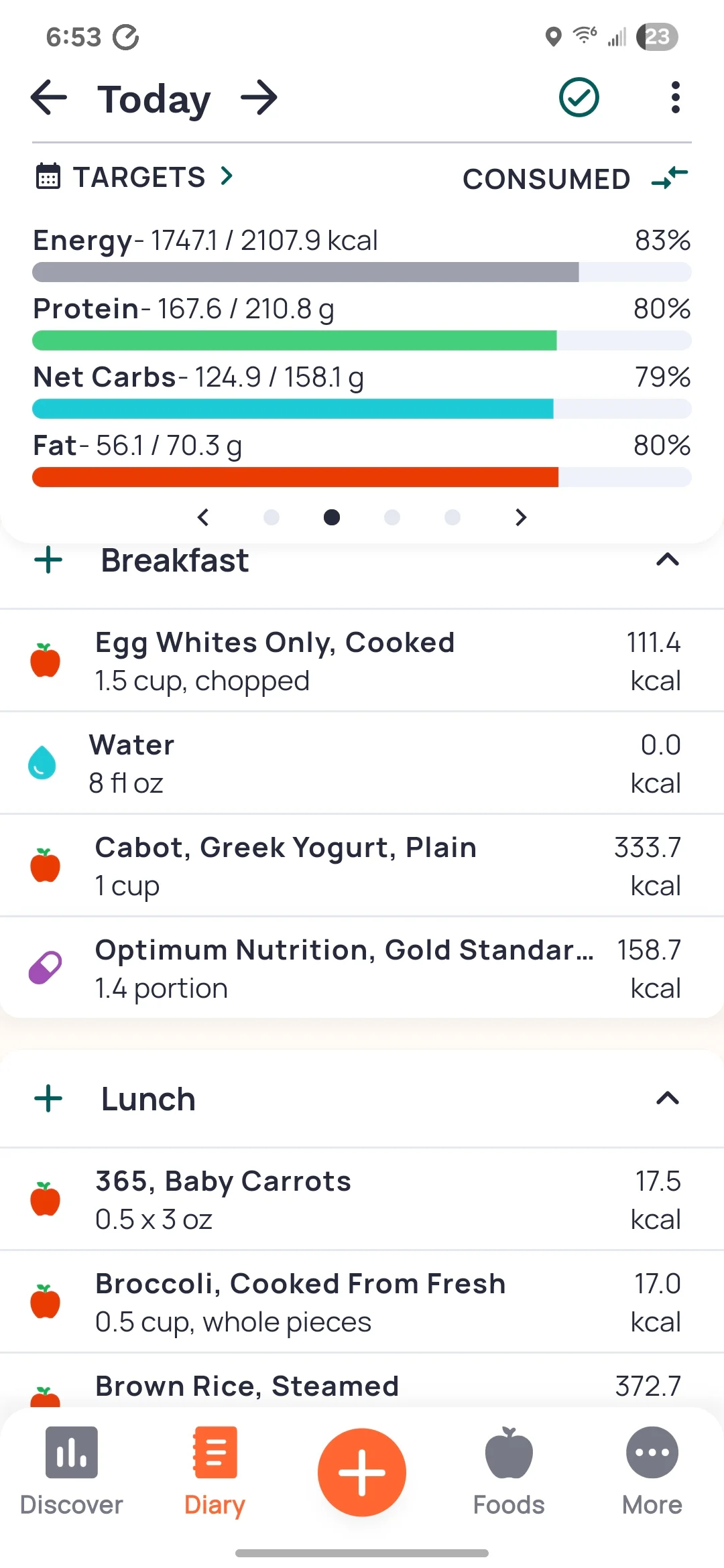
Task: Collapse the Lunch section
Action: [667, 1099]
